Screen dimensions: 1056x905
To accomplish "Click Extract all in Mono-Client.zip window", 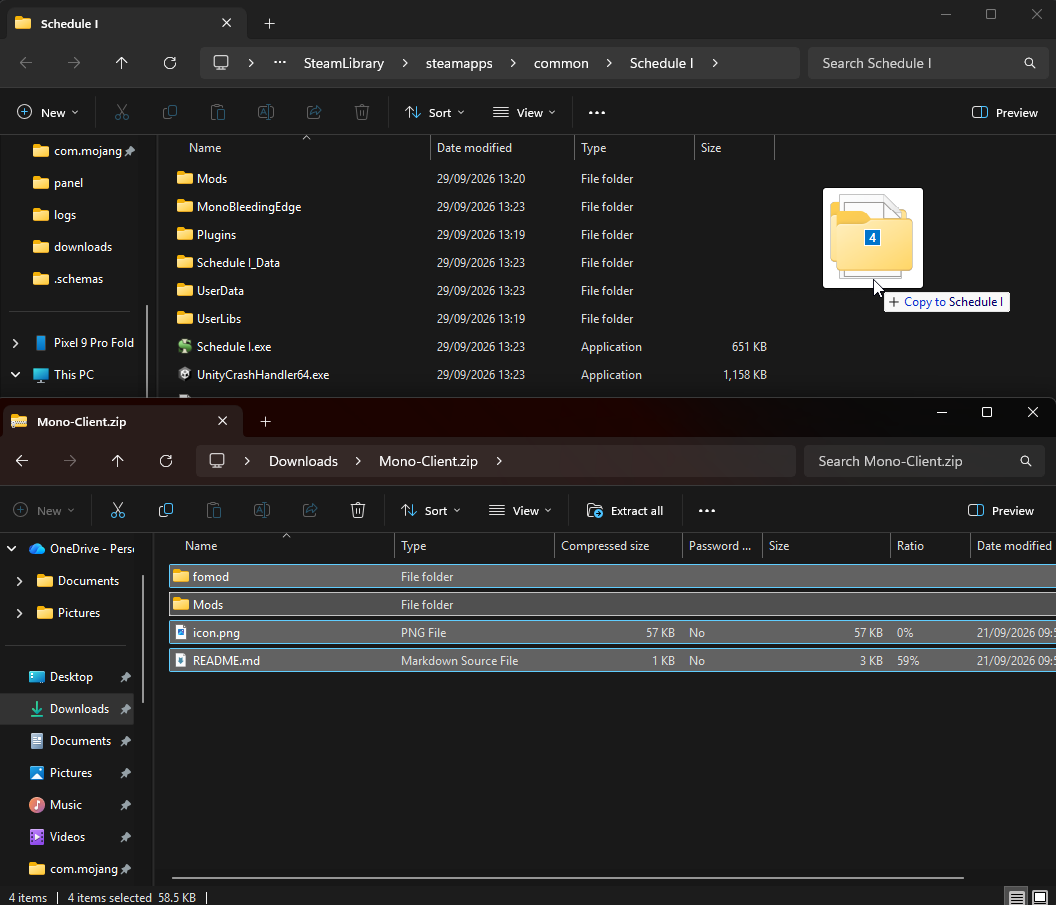I will [x=625, y=510].
